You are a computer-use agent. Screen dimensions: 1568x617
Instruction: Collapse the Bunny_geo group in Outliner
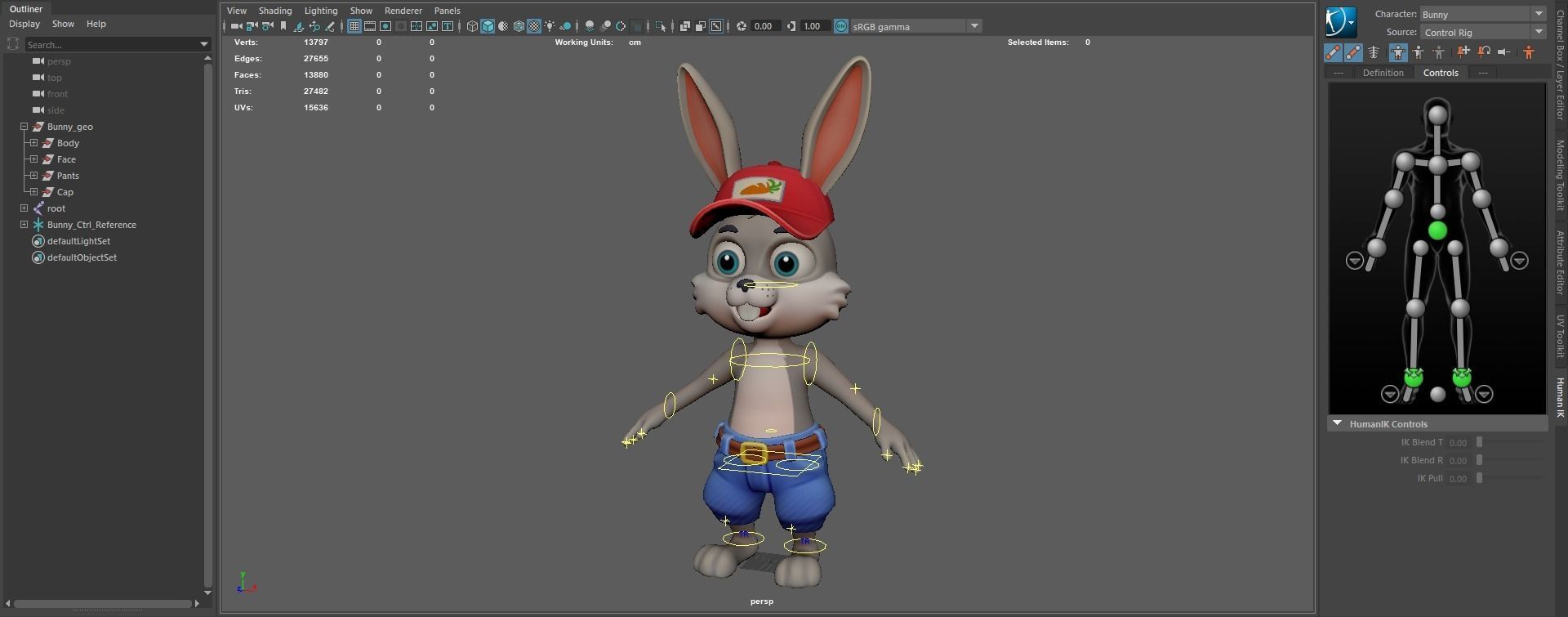pyautogui.click(x=24, y=127)
